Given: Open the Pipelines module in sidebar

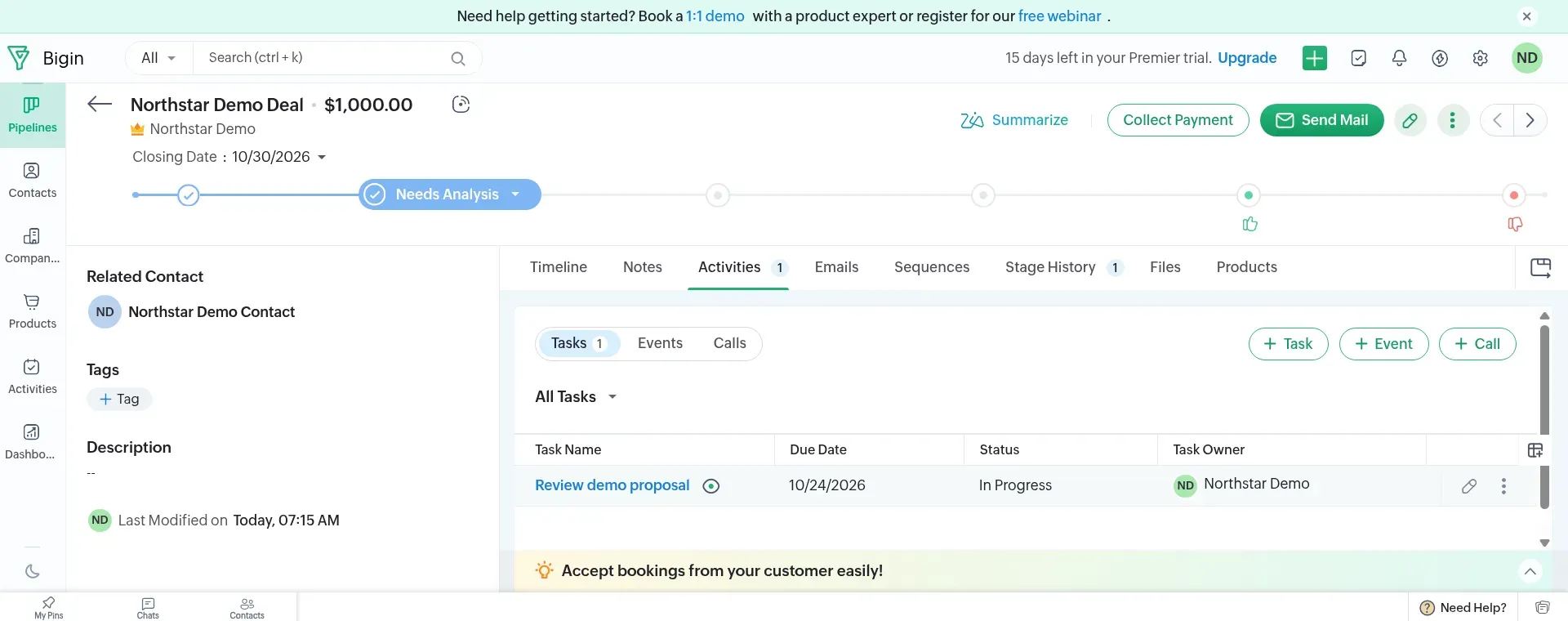Looking at the screenshot, I should point(33,114).
